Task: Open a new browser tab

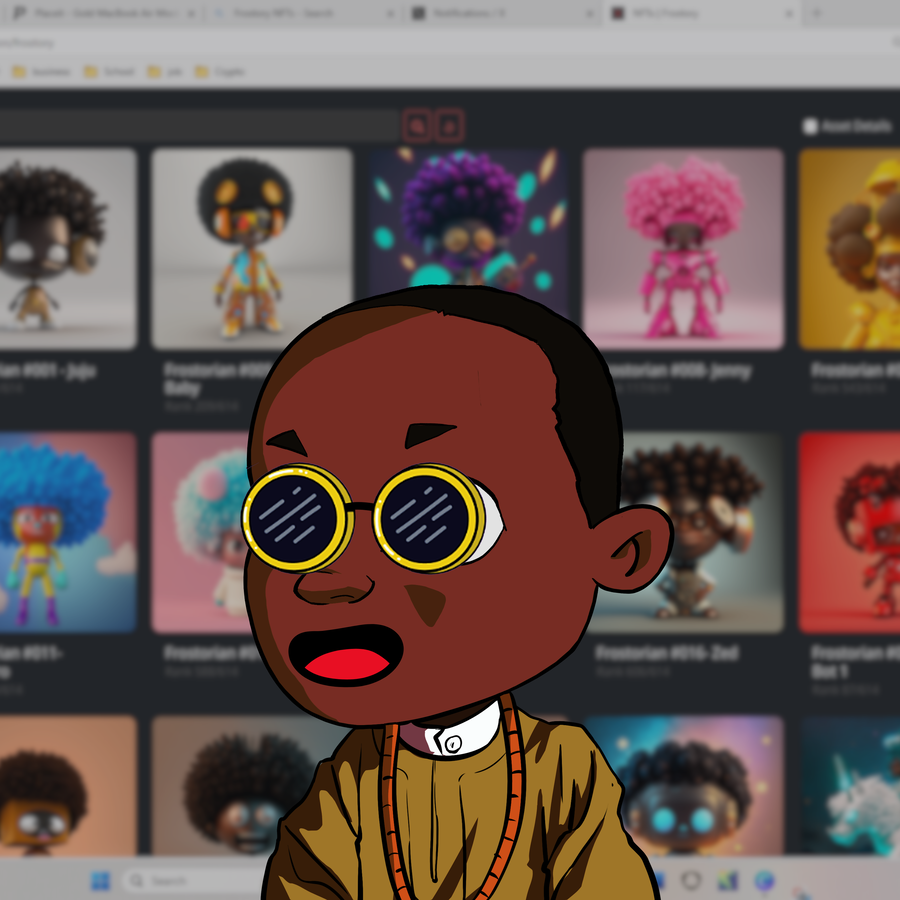Action: (x=816, y=14)
